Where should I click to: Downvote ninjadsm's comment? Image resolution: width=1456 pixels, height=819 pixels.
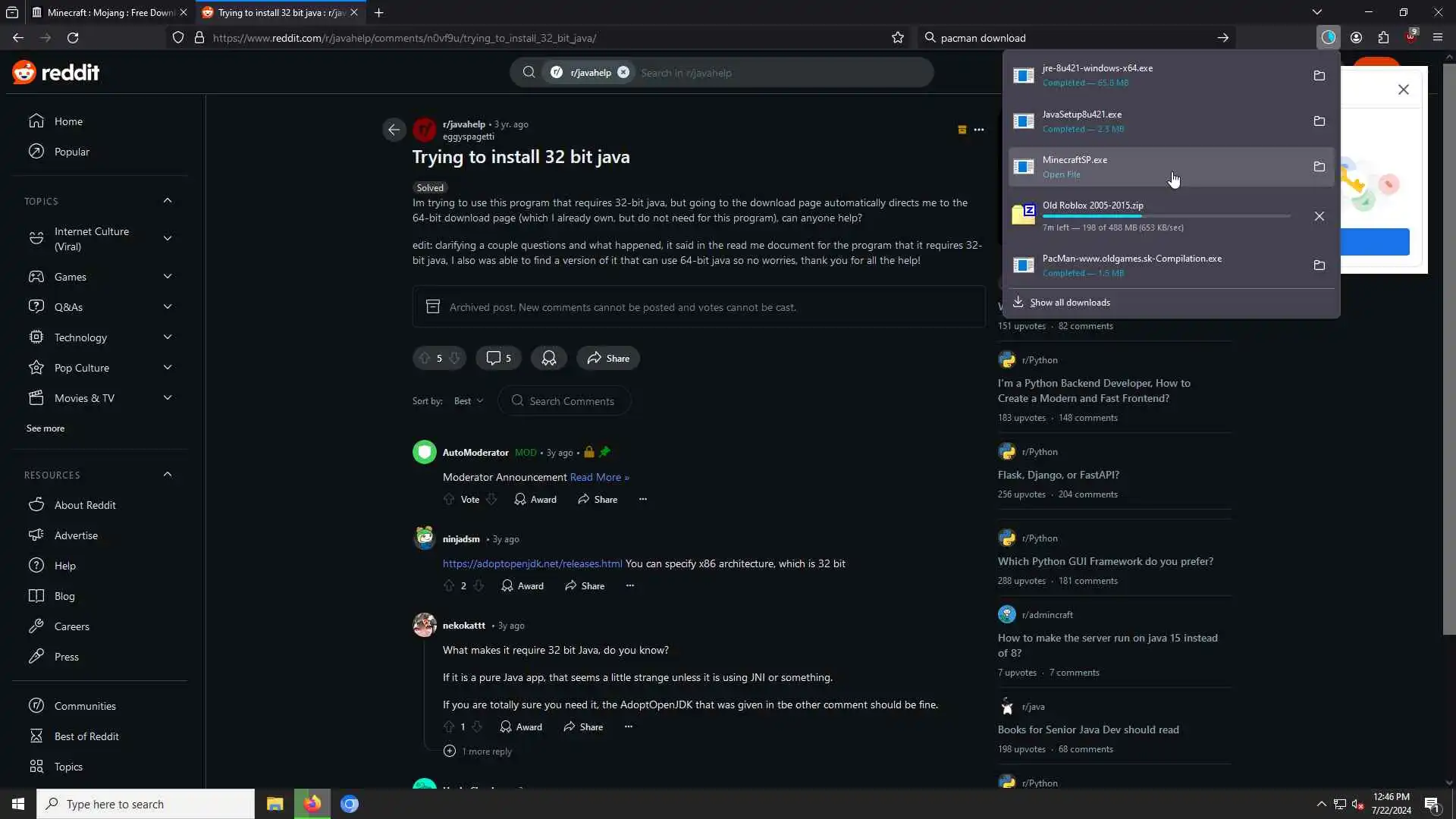click(479, 585)
